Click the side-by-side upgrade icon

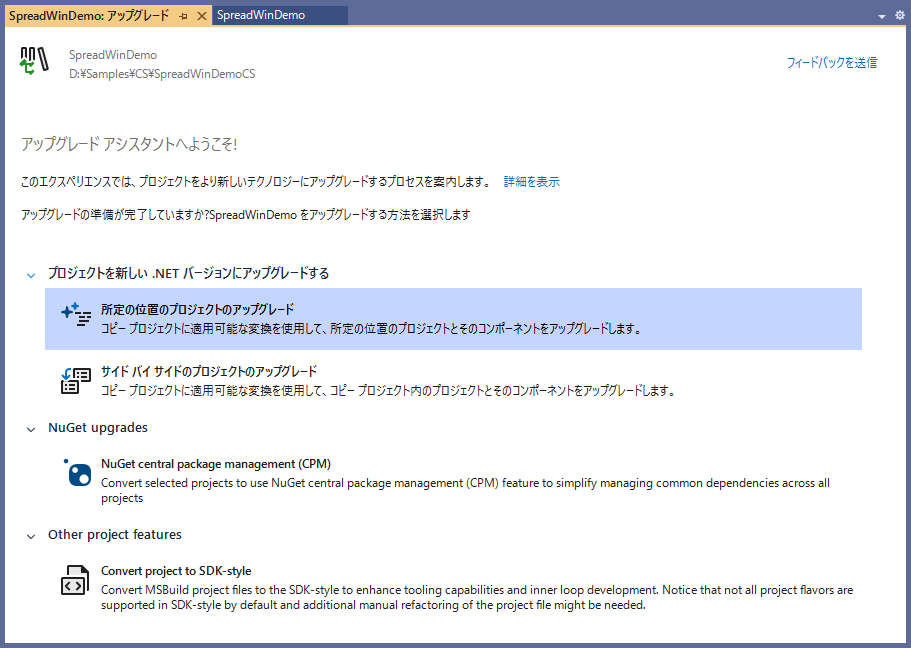point(76,380)
